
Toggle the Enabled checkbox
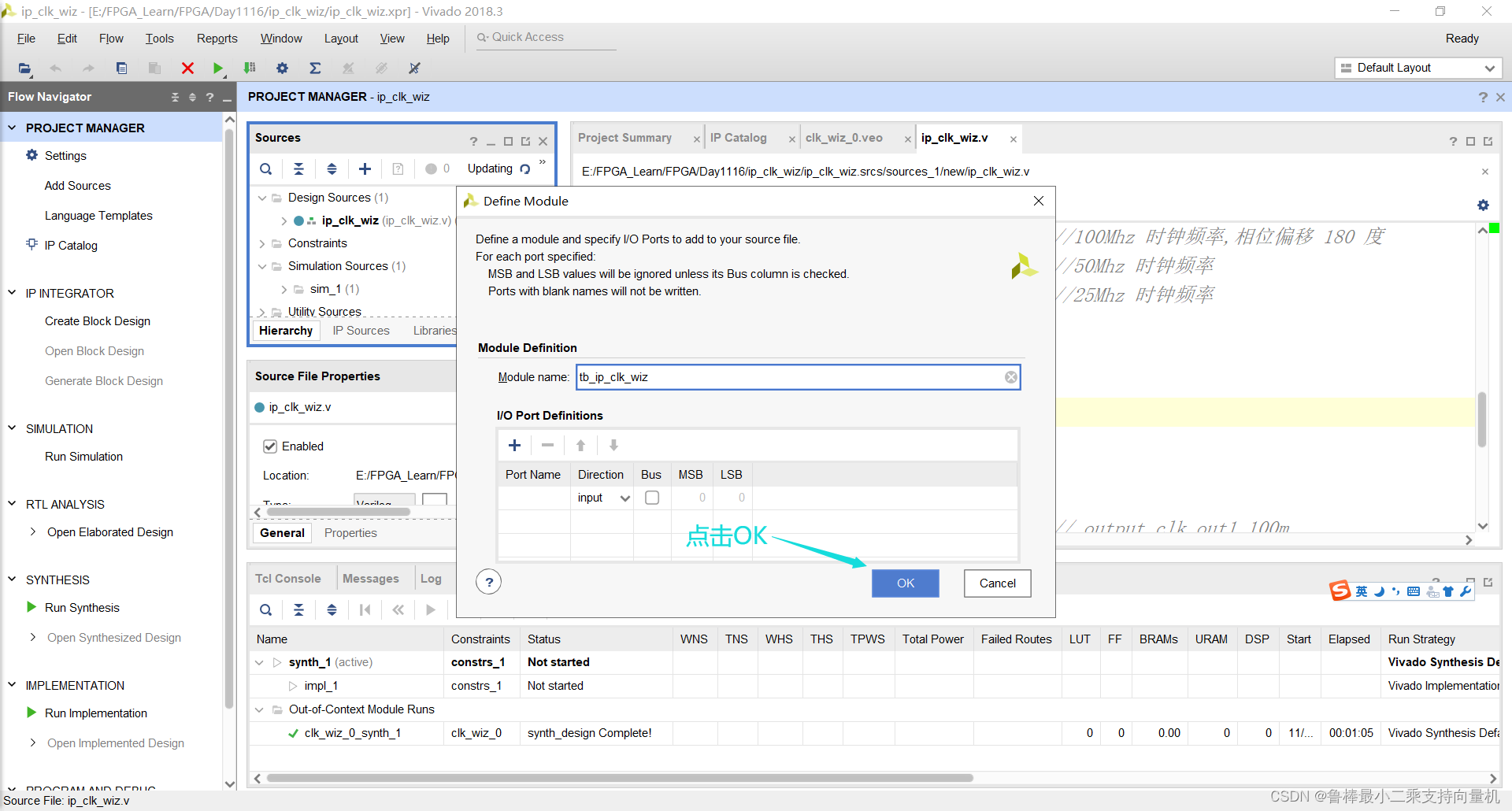(x=270, y=446)
